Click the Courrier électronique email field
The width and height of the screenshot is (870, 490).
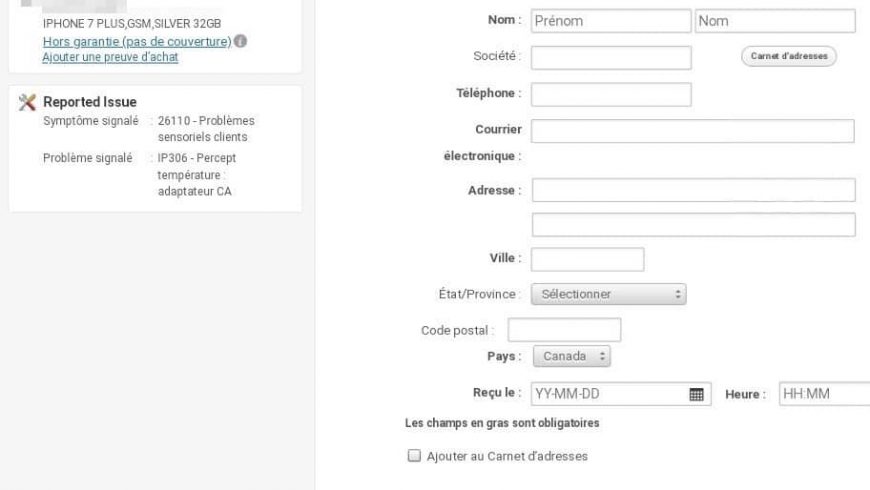tap(692, 131)
